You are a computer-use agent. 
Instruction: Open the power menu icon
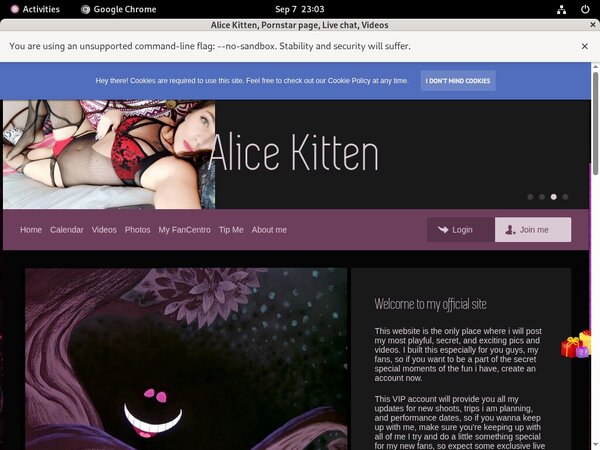click(x=584, y=9)
